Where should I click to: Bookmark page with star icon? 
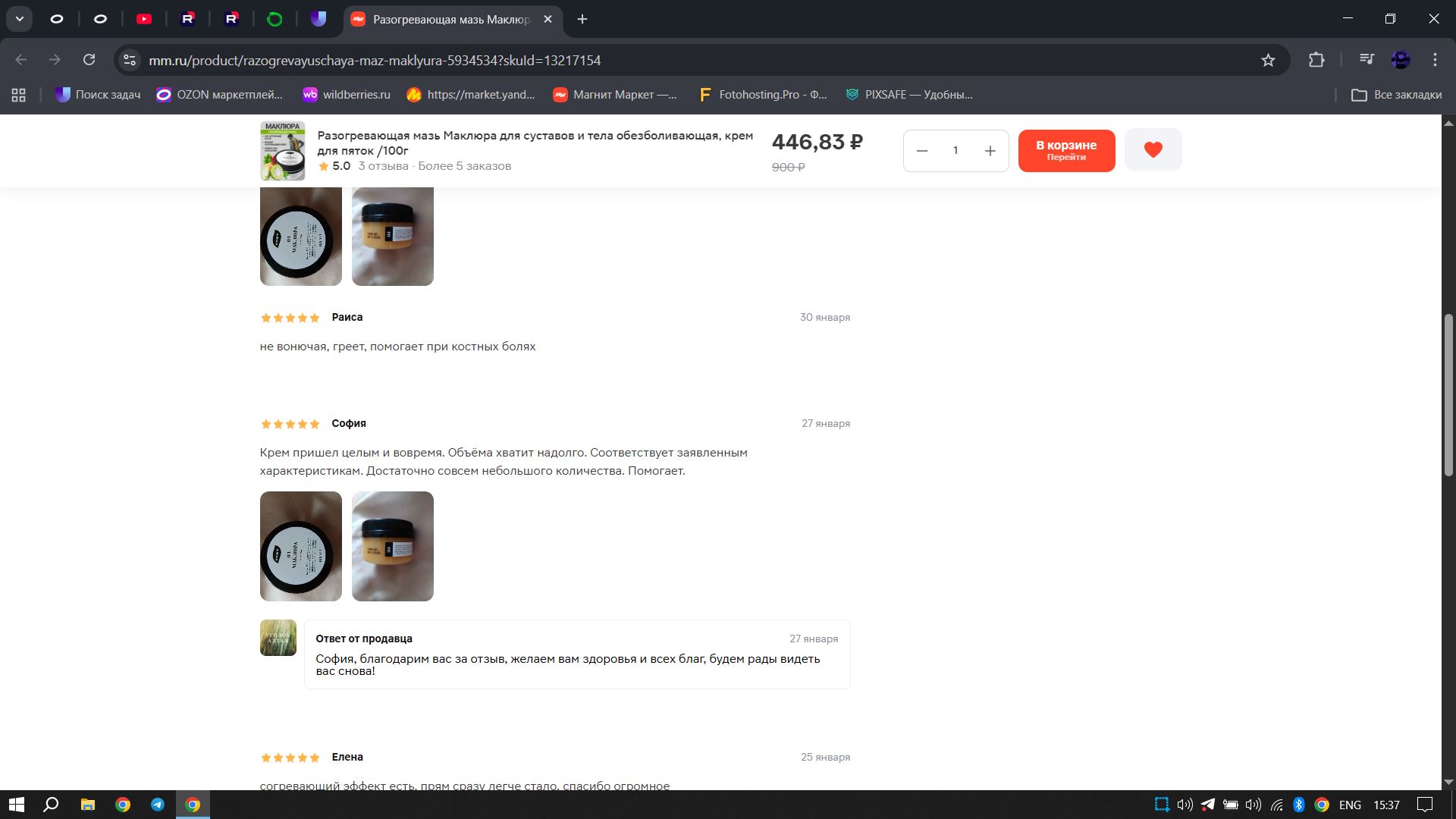click(1268, 60)
